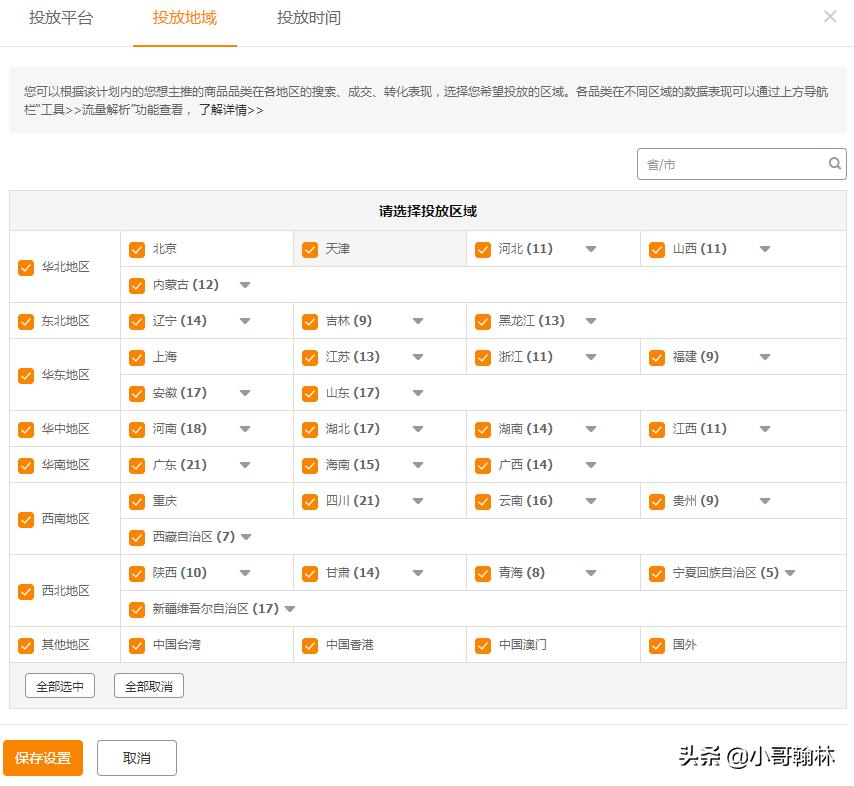Switch to the 投放时间 tab
854x786 pixels.
point(307,18)
